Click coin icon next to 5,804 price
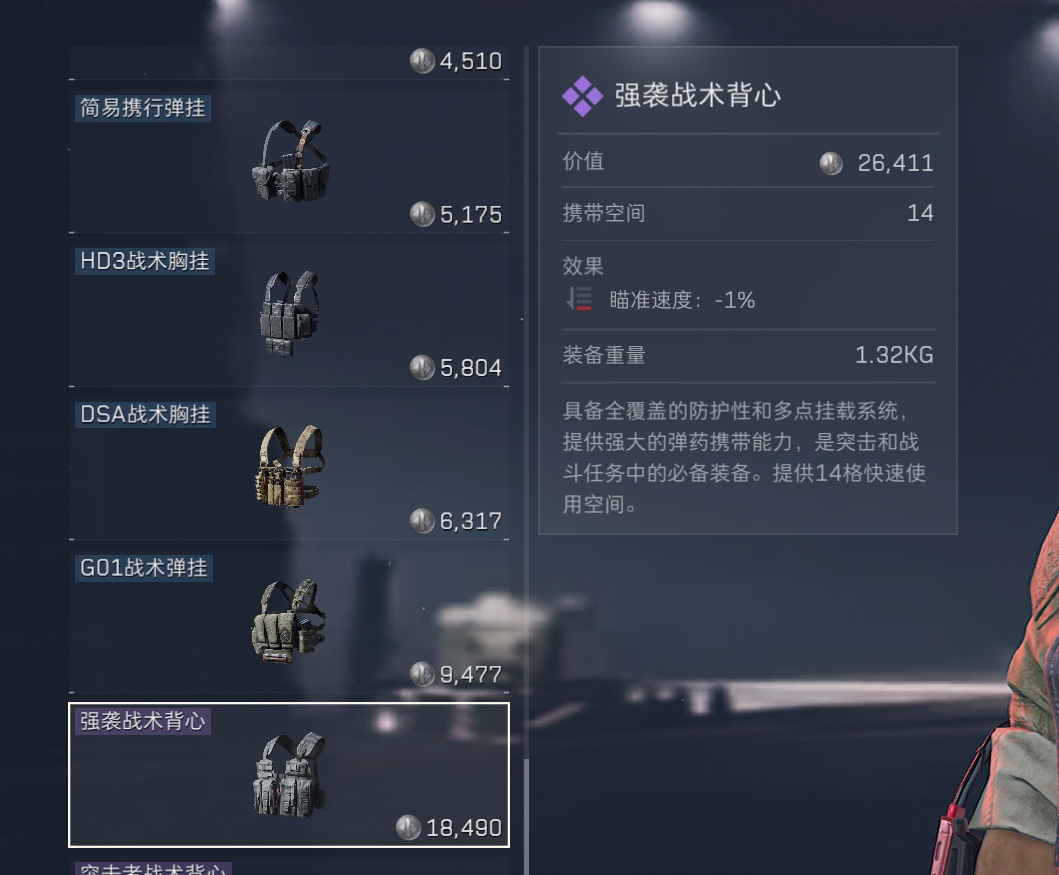This screenshot has height=875, width=1059. coord(422,367)
